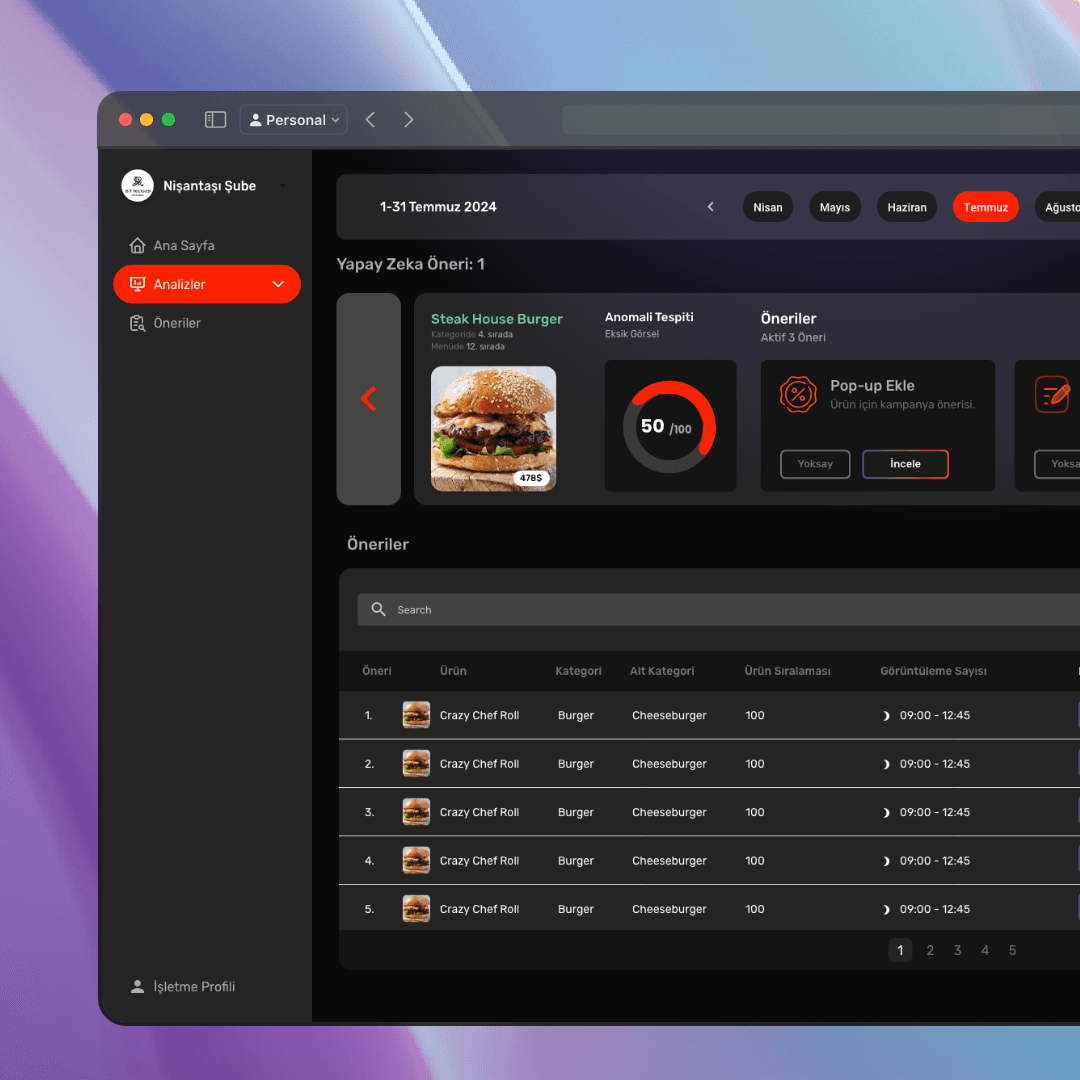Open Öneriler in the sidebar
The width and height of the screenshot is (1080, 1080).
click(x=177, y=323)
